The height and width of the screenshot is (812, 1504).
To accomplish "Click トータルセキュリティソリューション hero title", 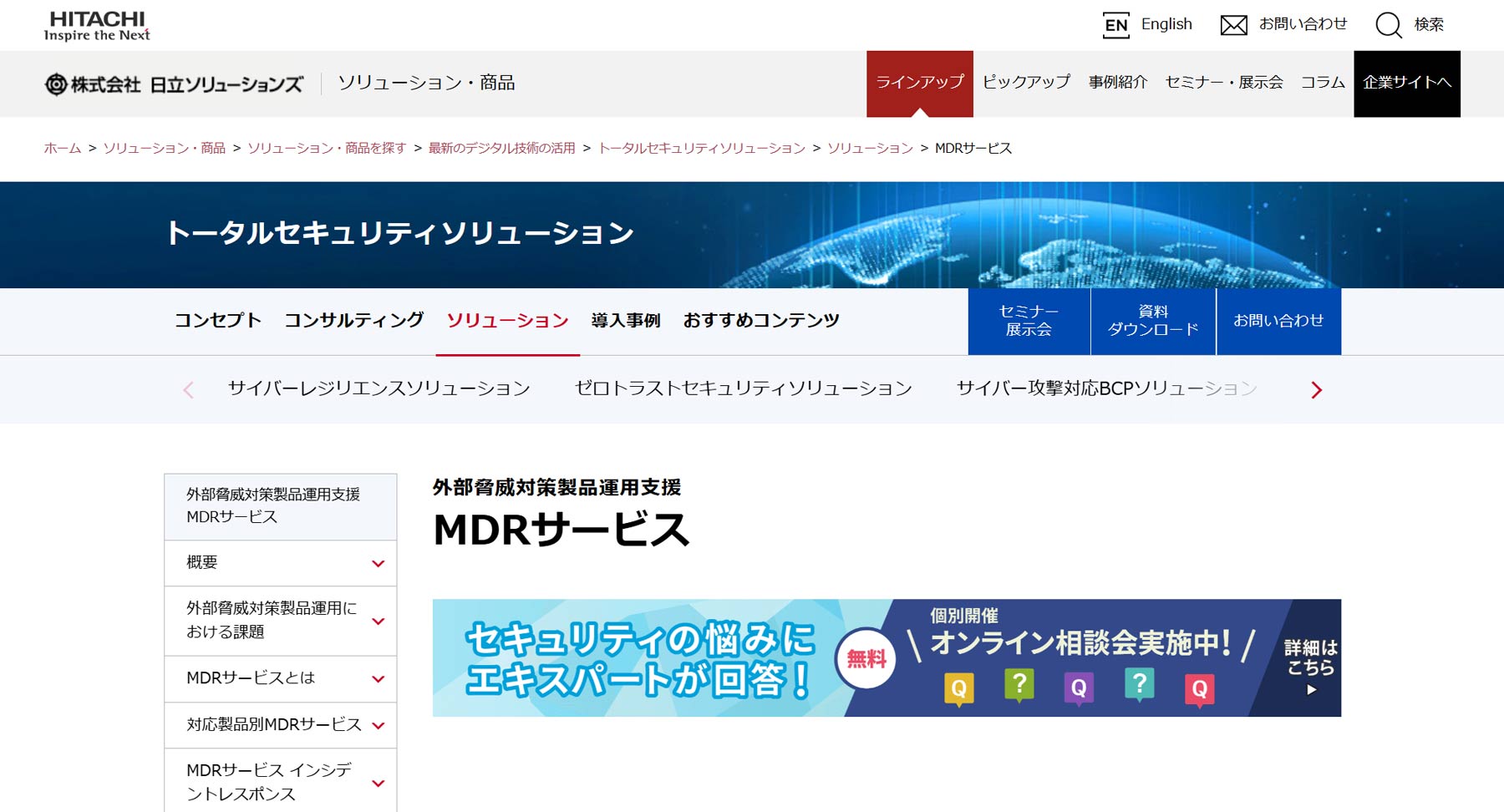I will click(x=400, y=233).
